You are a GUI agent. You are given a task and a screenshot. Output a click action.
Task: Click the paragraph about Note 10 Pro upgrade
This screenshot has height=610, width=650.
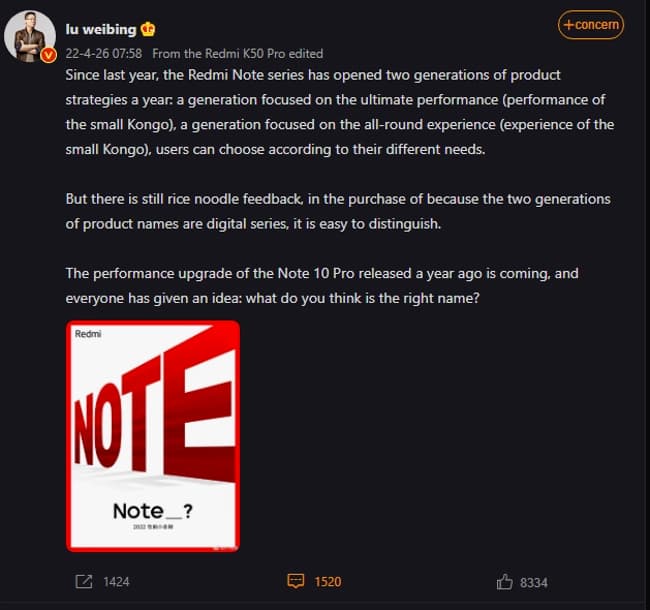(320, 285)
